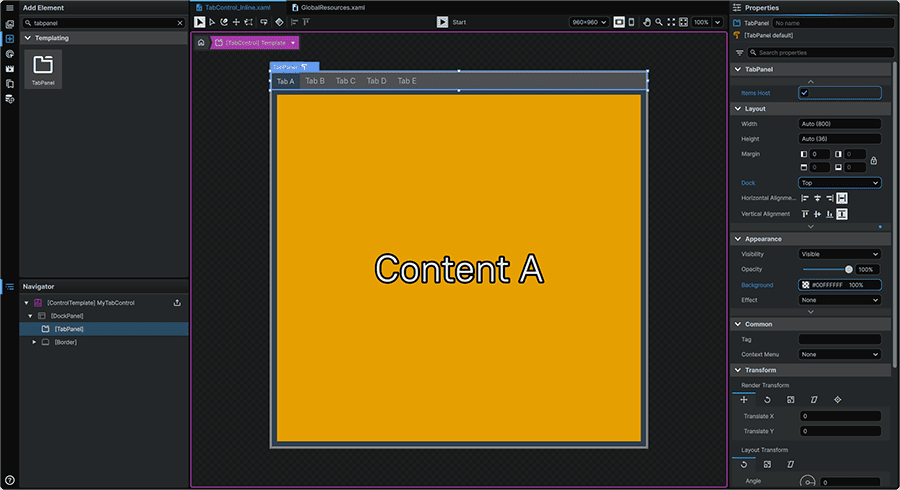Open the Visibility dropdown
The width and height of the screenshot is (900, 490).
(840, 254)
